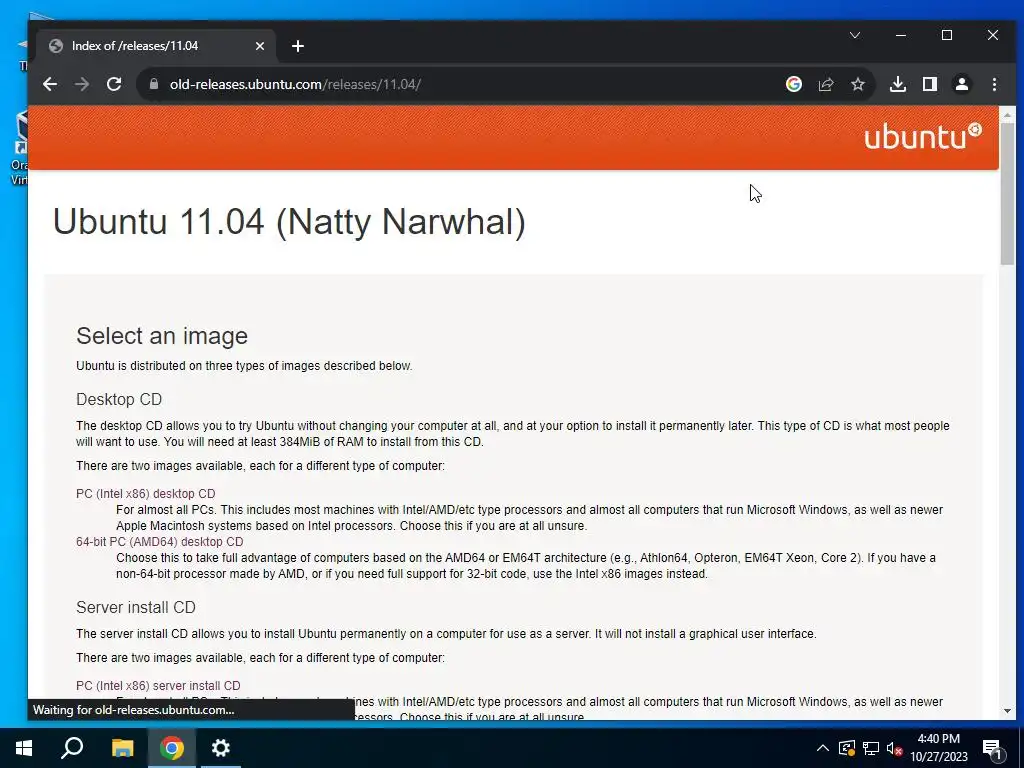Open the Chrome profile avatar
Screen dimensions: 1024x768
coord(962,84)
